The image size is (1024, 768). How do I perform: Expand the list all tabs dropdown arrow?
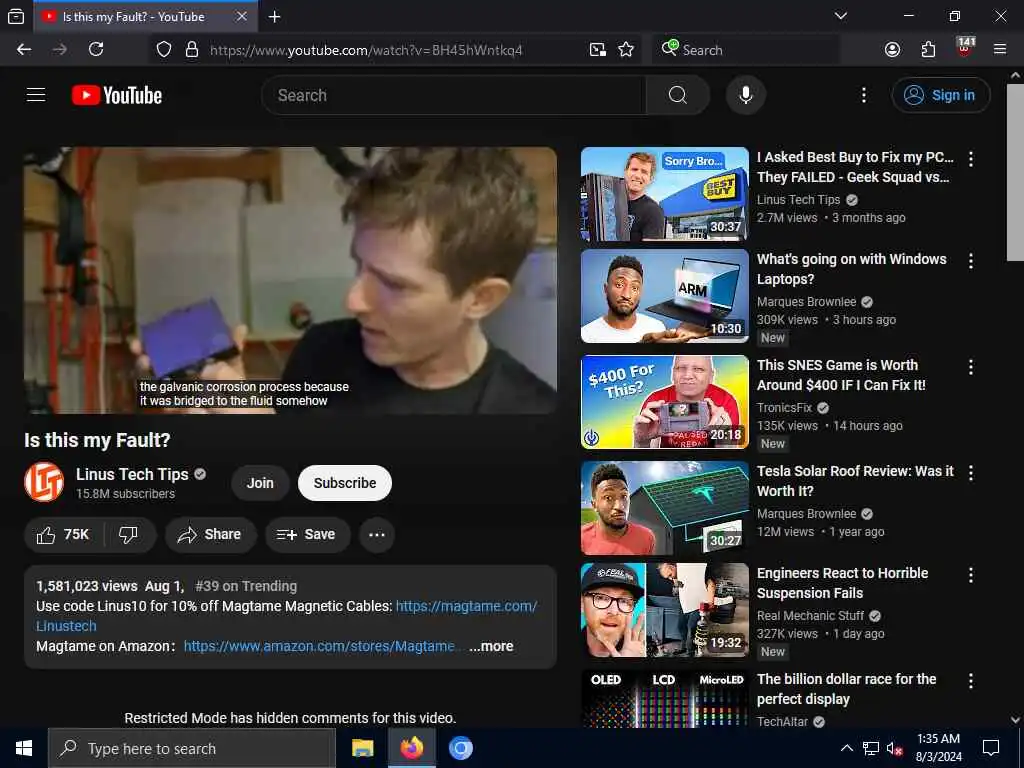pyautogui.click(x=841, y=16)
